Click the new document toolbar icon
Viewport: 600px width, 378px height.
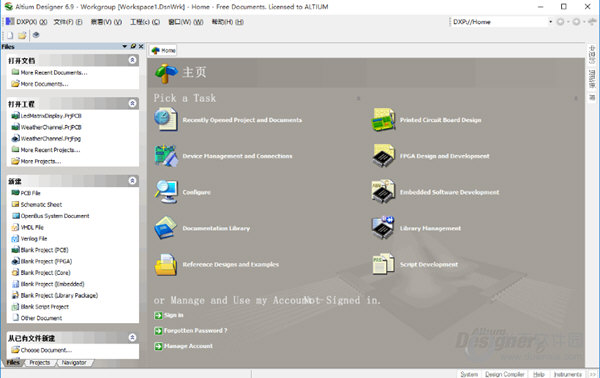click(10, 36)
